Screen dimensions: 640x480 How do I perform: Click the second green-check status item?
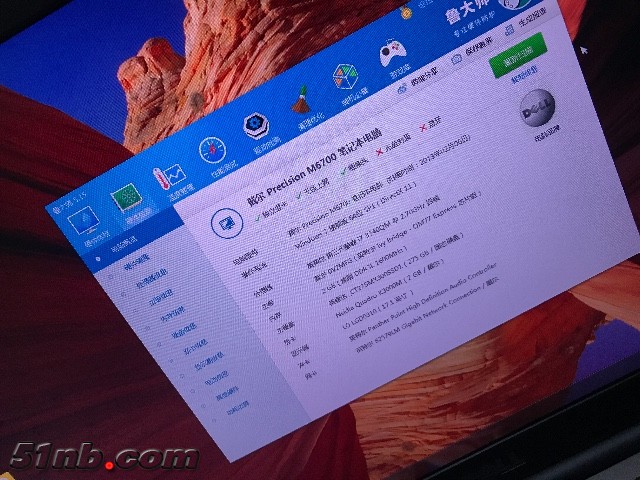312,188
